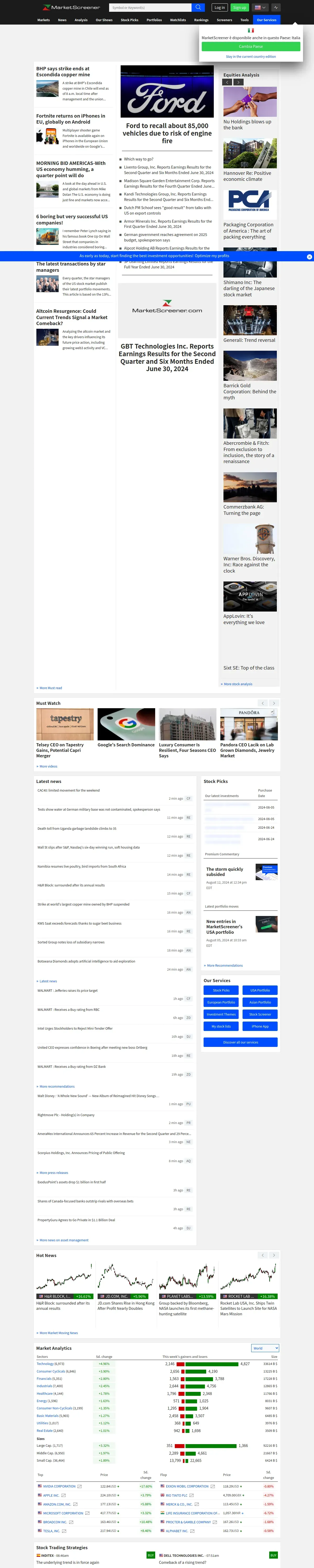Open chart icon next to AMAZON.COM, INC.

pyautogui.click(x=75, y=1504)
